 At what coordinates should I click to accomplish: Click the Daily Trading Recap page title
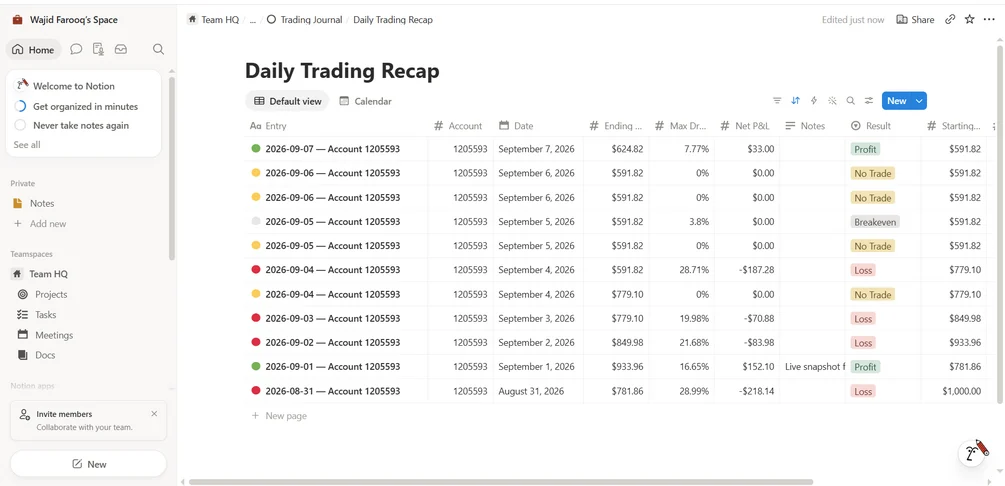tap(342, 71)
